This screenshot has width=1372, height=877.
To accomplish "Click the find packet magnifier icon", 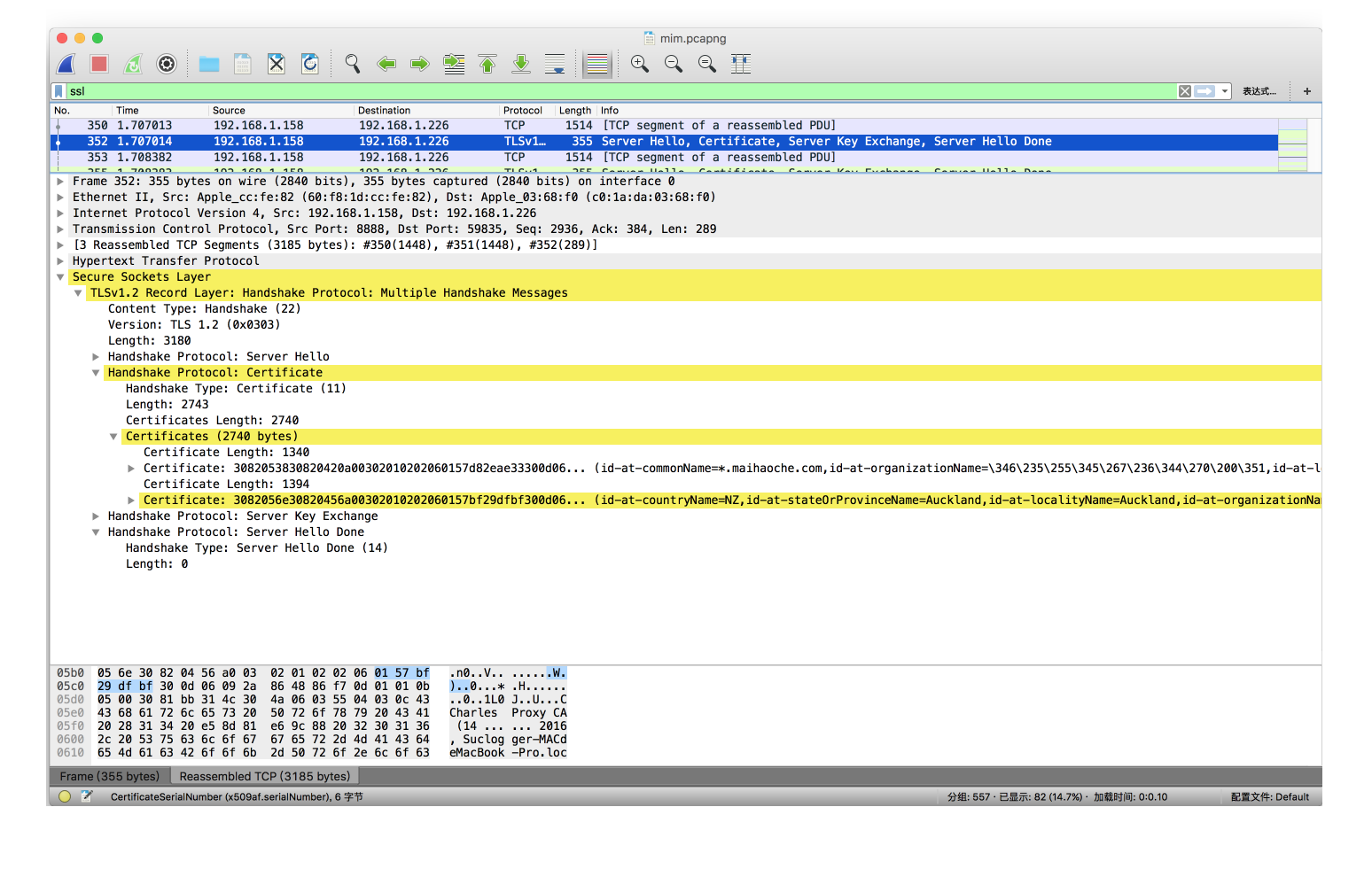I will (x=353, y=64).
